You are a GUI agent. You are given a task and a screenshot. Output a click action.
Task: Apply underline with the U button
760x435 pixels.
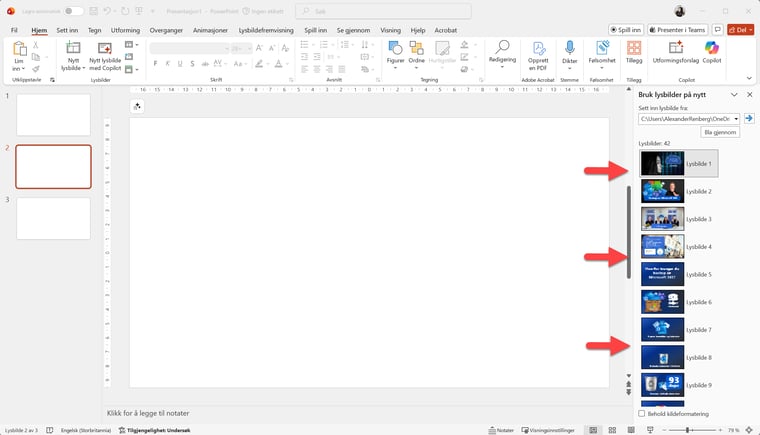point(180,64)
